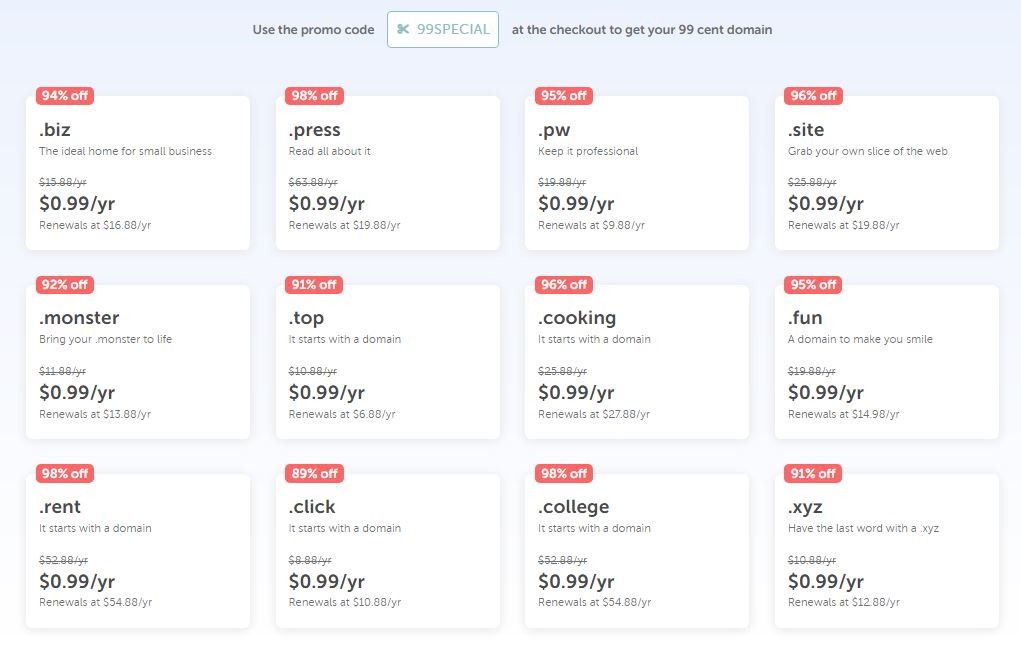
Task: Select the .site domain offer
Action: pyautogui.click(x=887, y=172)
